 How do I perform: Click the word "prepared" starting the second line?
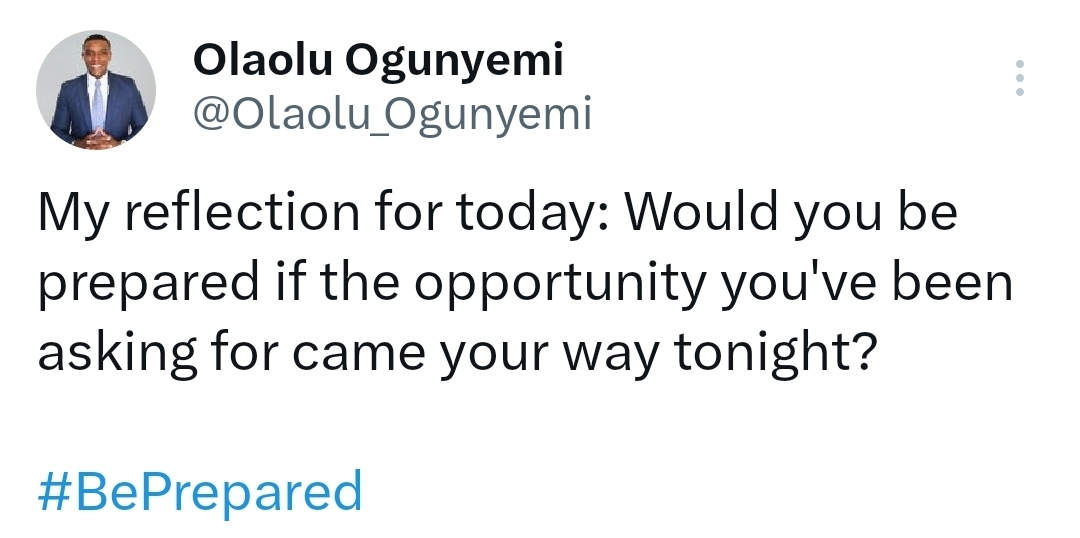click(147, 284)
